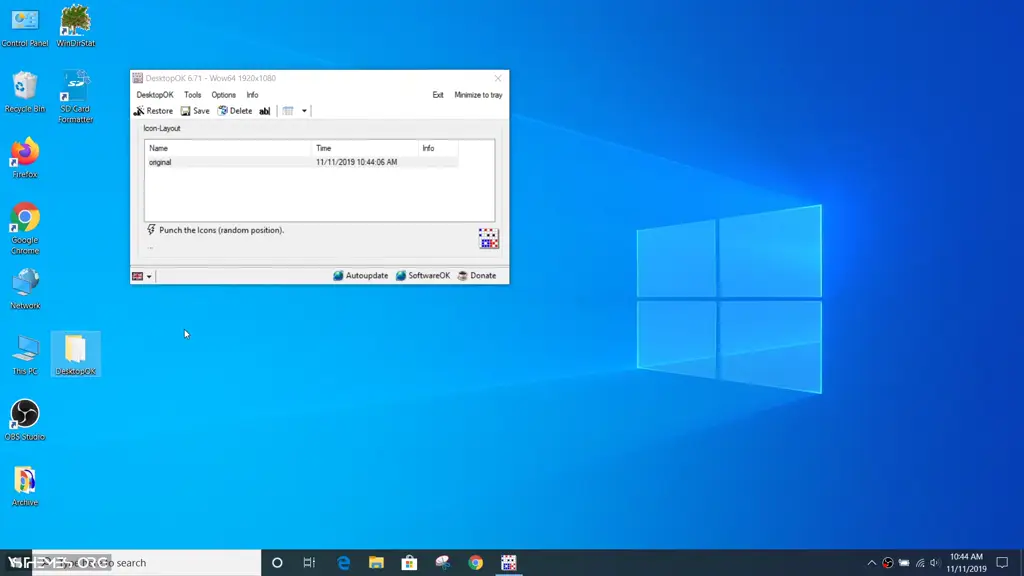Click the Restore layout toolbar button
Image resolution: width=1024 pixels, height=576 pixels.
154,111
